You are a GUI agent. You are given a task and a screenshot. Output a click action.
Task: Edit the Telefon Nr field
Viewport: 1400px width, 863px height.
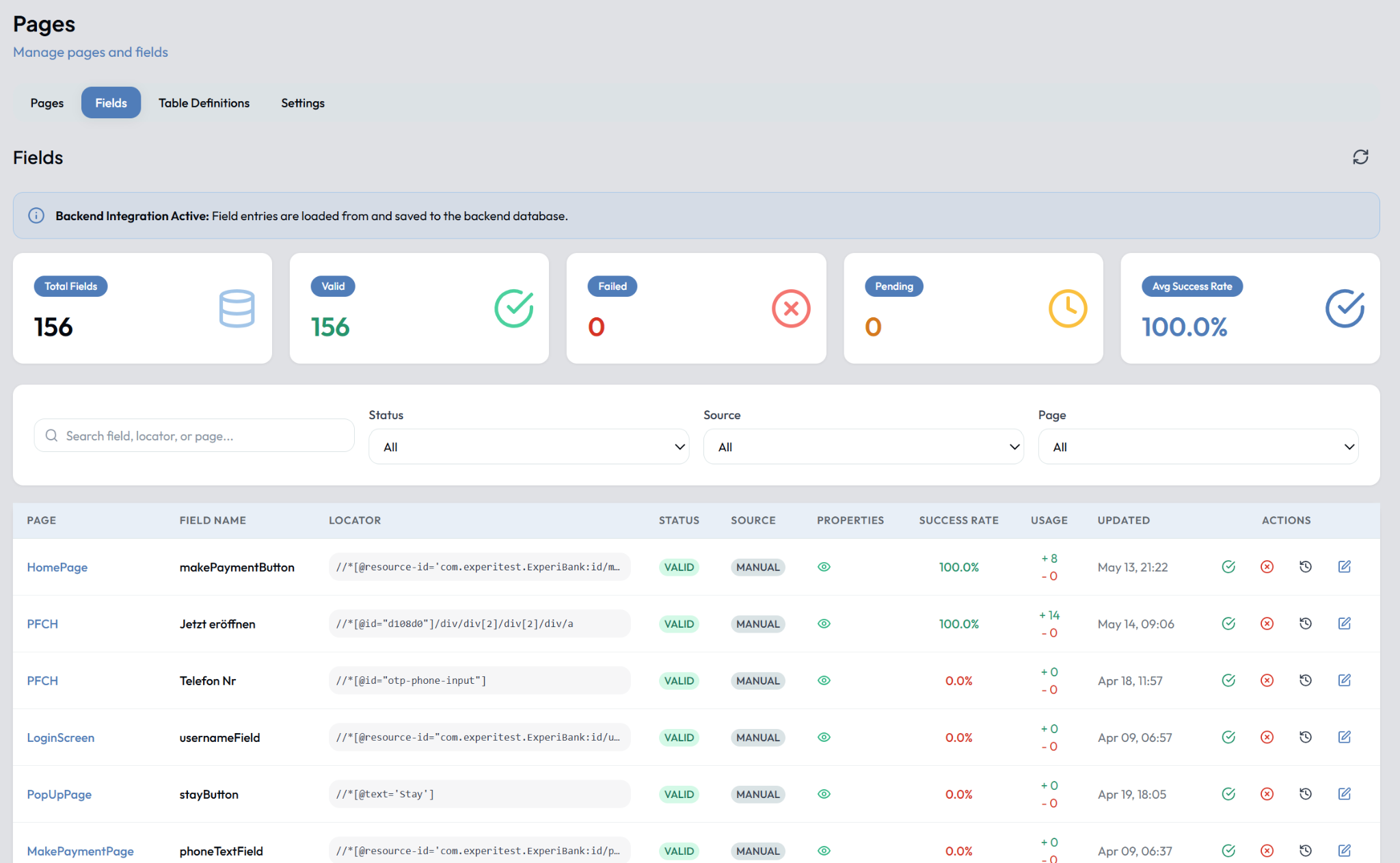coord(1344,680)
